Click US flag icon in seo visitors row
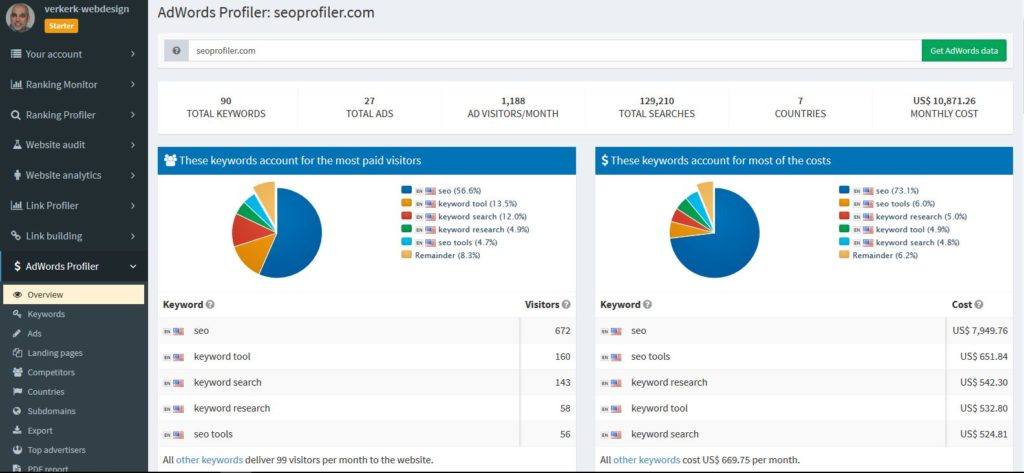 (178, 331)
